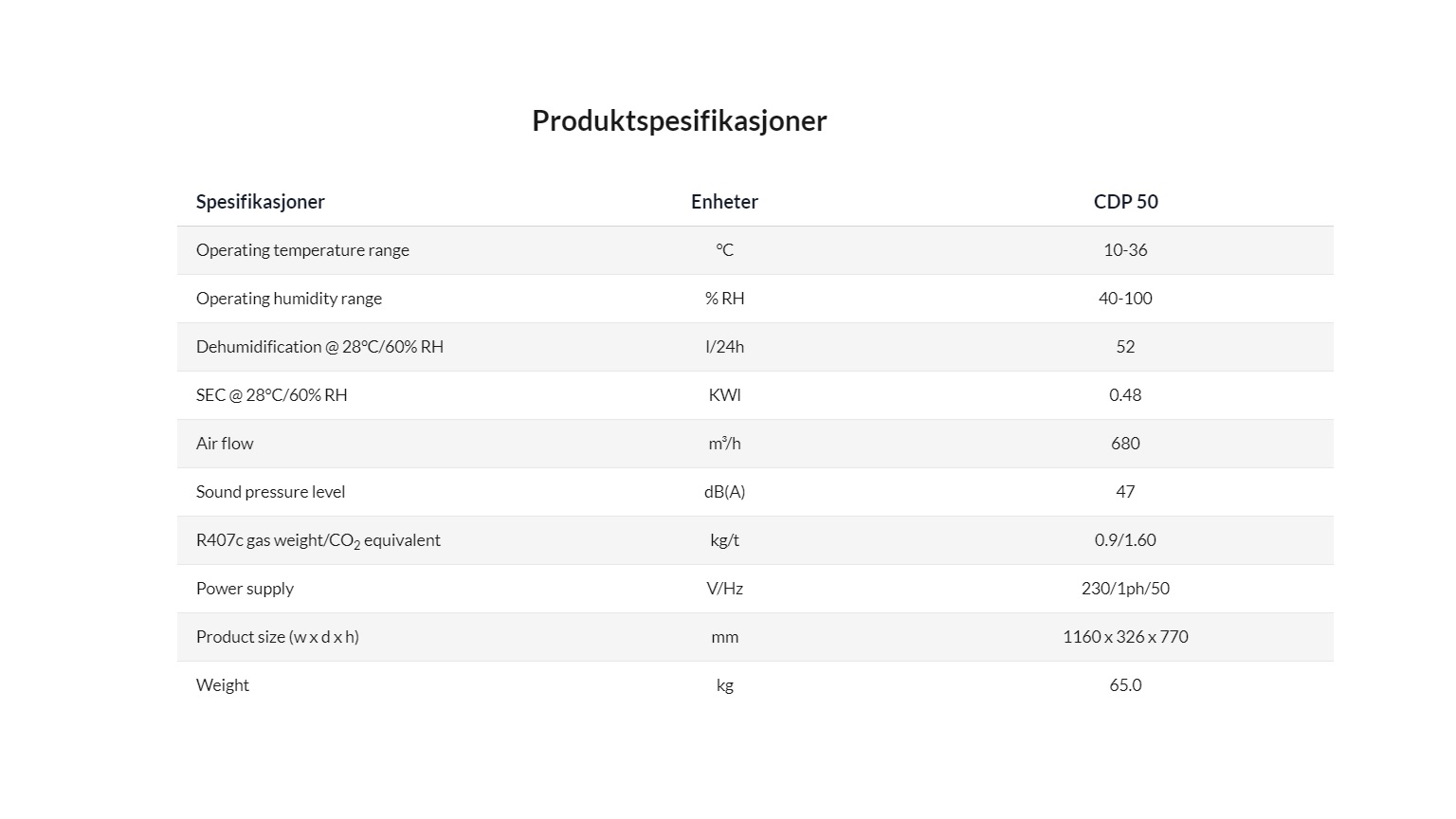
Task: Select the R407c gas weight row label
Action: pyautogui.click(x=318, y=540)
